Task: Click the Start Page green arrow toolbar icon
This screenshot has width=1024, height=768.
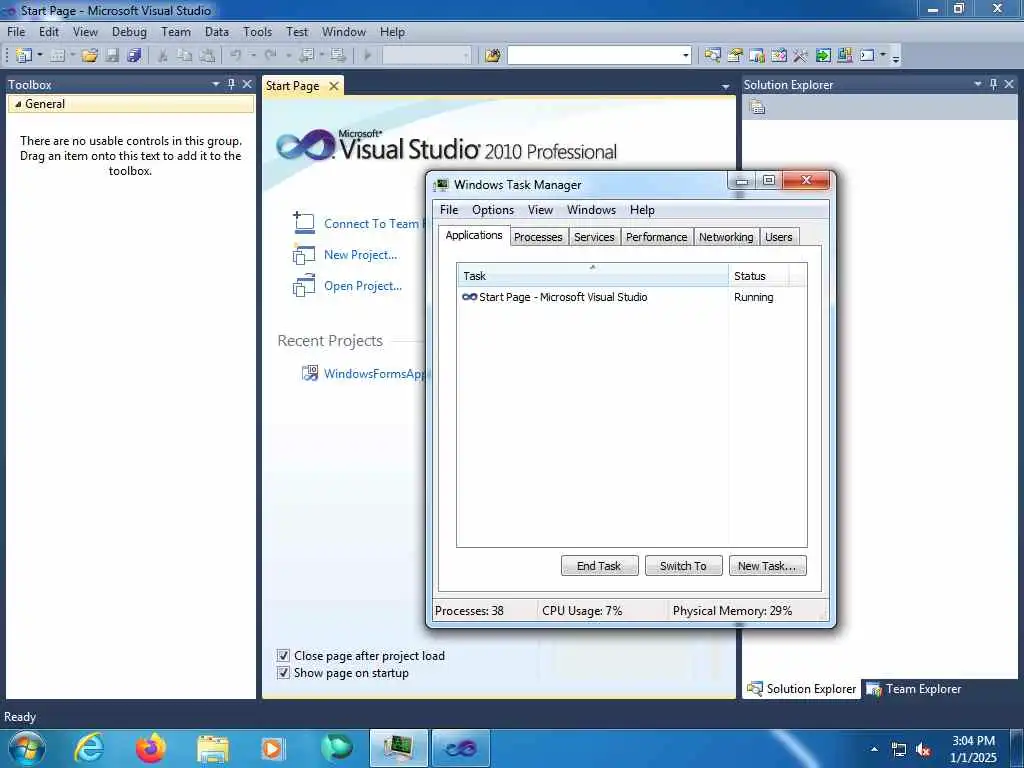Action: pyautogui.click(x=823, y=56)
